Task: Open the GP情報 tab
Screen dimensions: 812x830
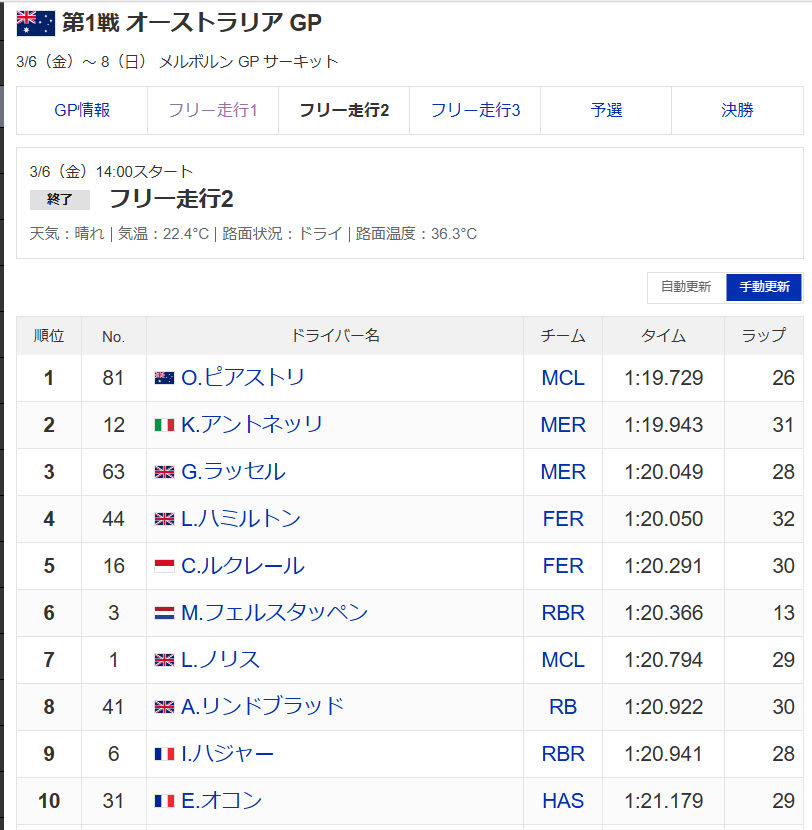Action: pyautogui.click(x=82, y=110)
